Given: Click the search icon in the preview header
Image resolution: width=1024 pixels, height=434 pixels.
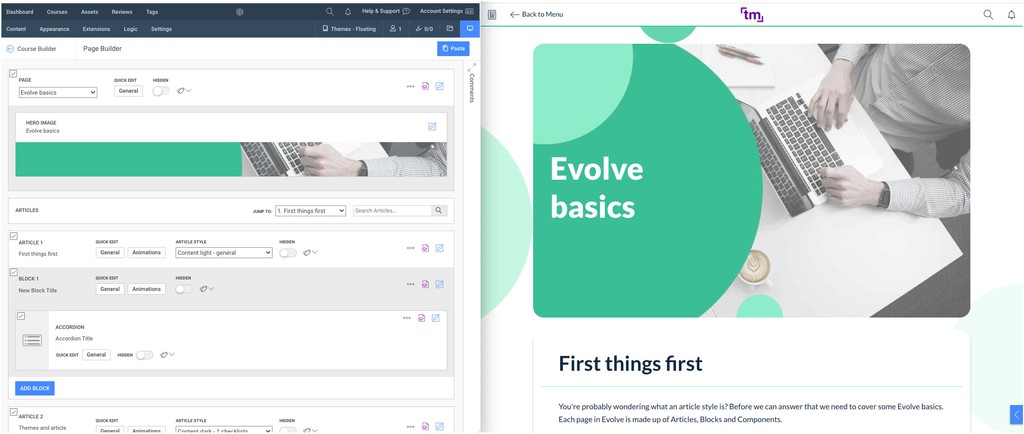Looking at the screenshot, I should pos(988,14).
